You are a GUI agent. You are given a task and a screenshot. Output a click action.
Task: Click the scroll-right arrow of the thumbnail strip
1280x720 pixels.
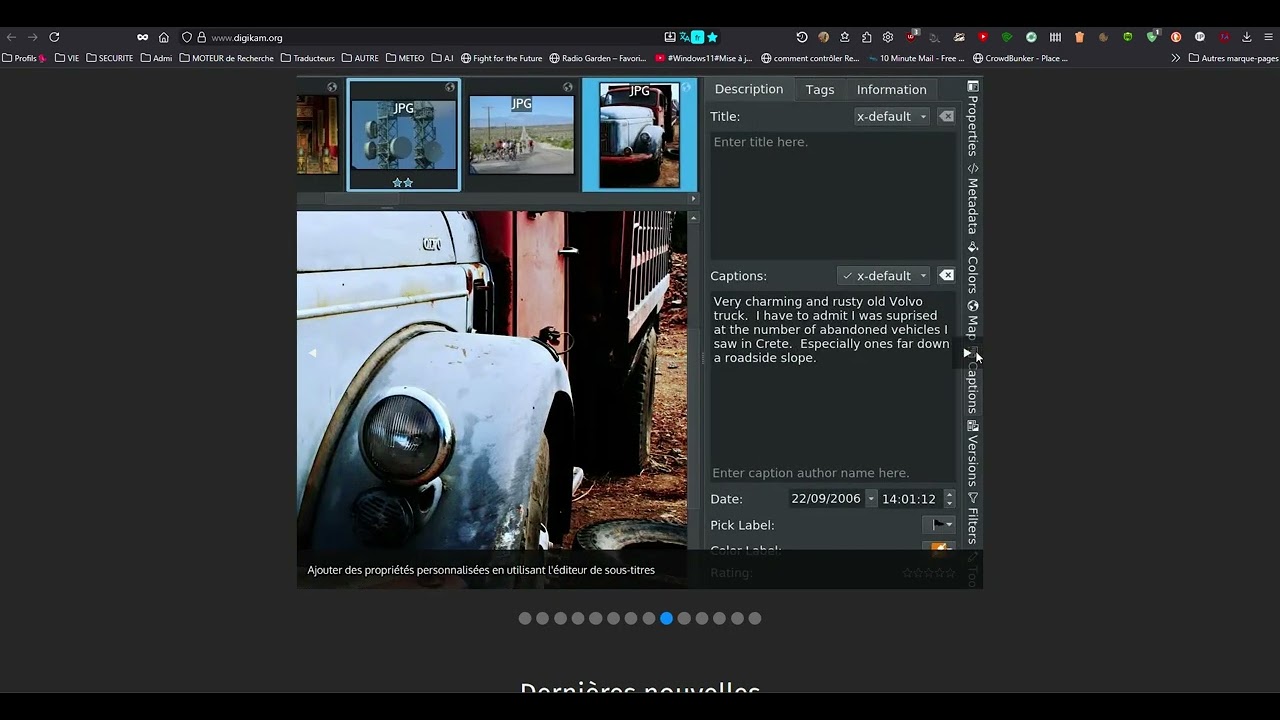(x=693, y=198)
